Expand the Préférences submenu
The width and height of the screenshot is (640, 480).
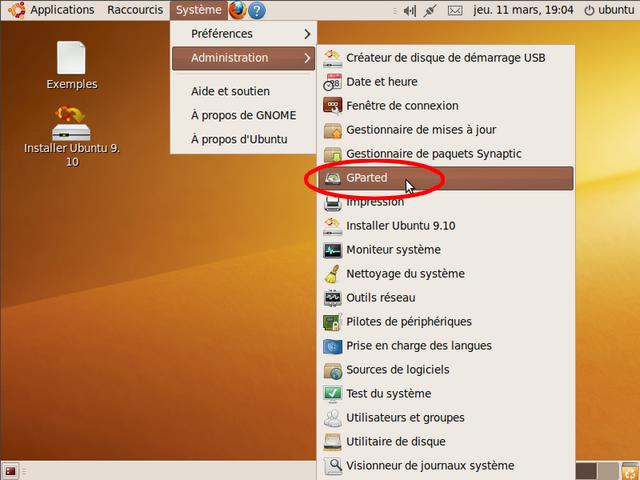(x=243, y=34)
